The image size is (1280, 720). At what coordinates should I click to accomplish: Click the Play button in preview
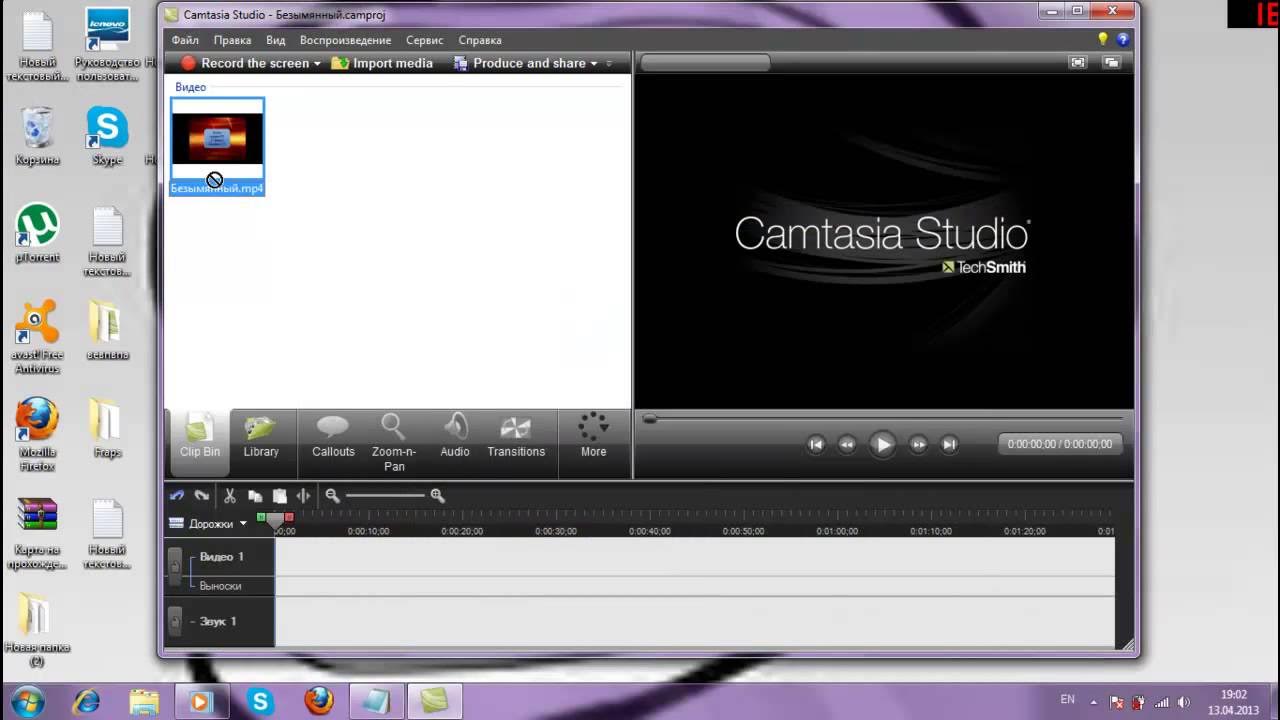[882, 444]
